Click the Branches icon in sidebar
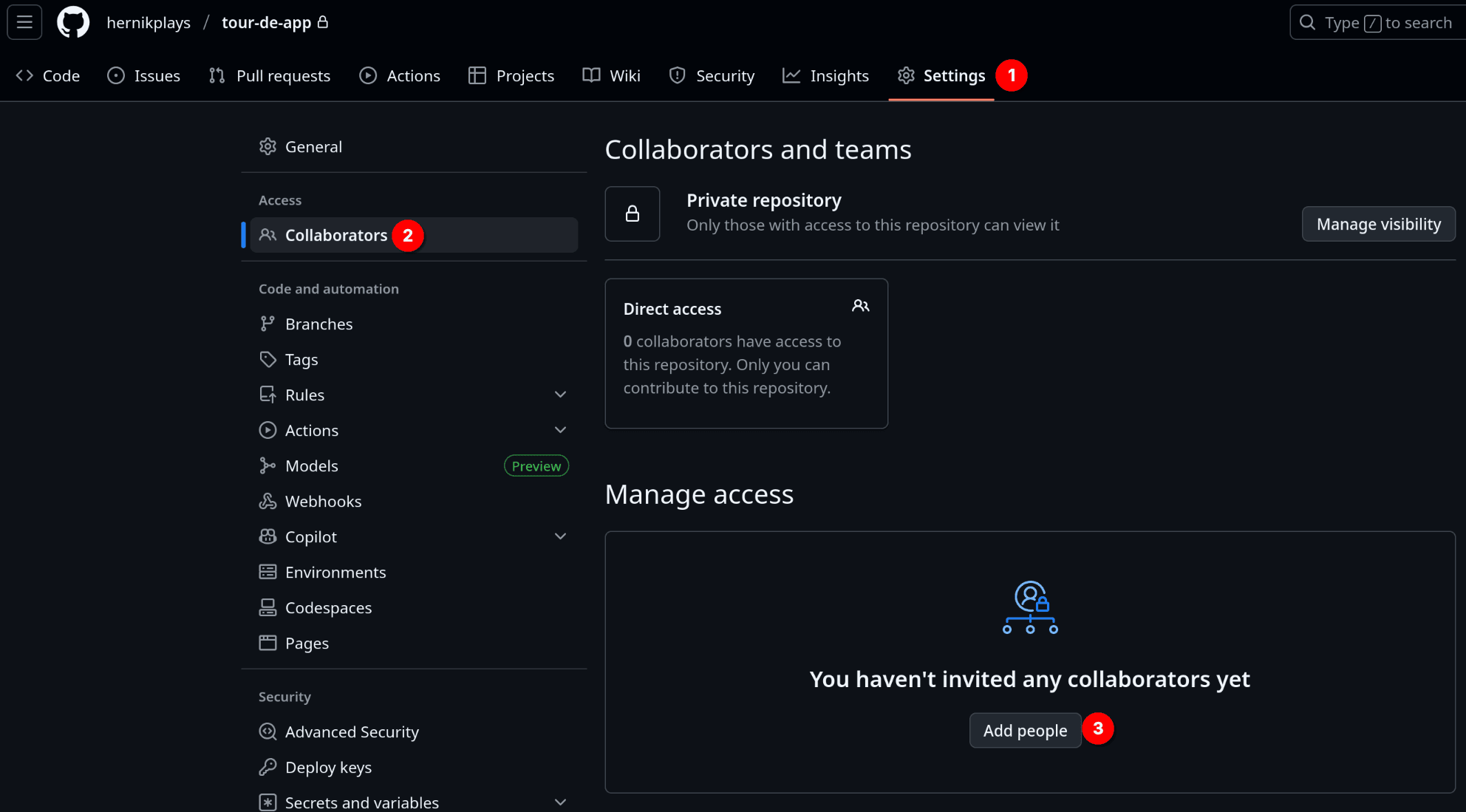This screenshot has height=812, width=1466. click(267, 324)
